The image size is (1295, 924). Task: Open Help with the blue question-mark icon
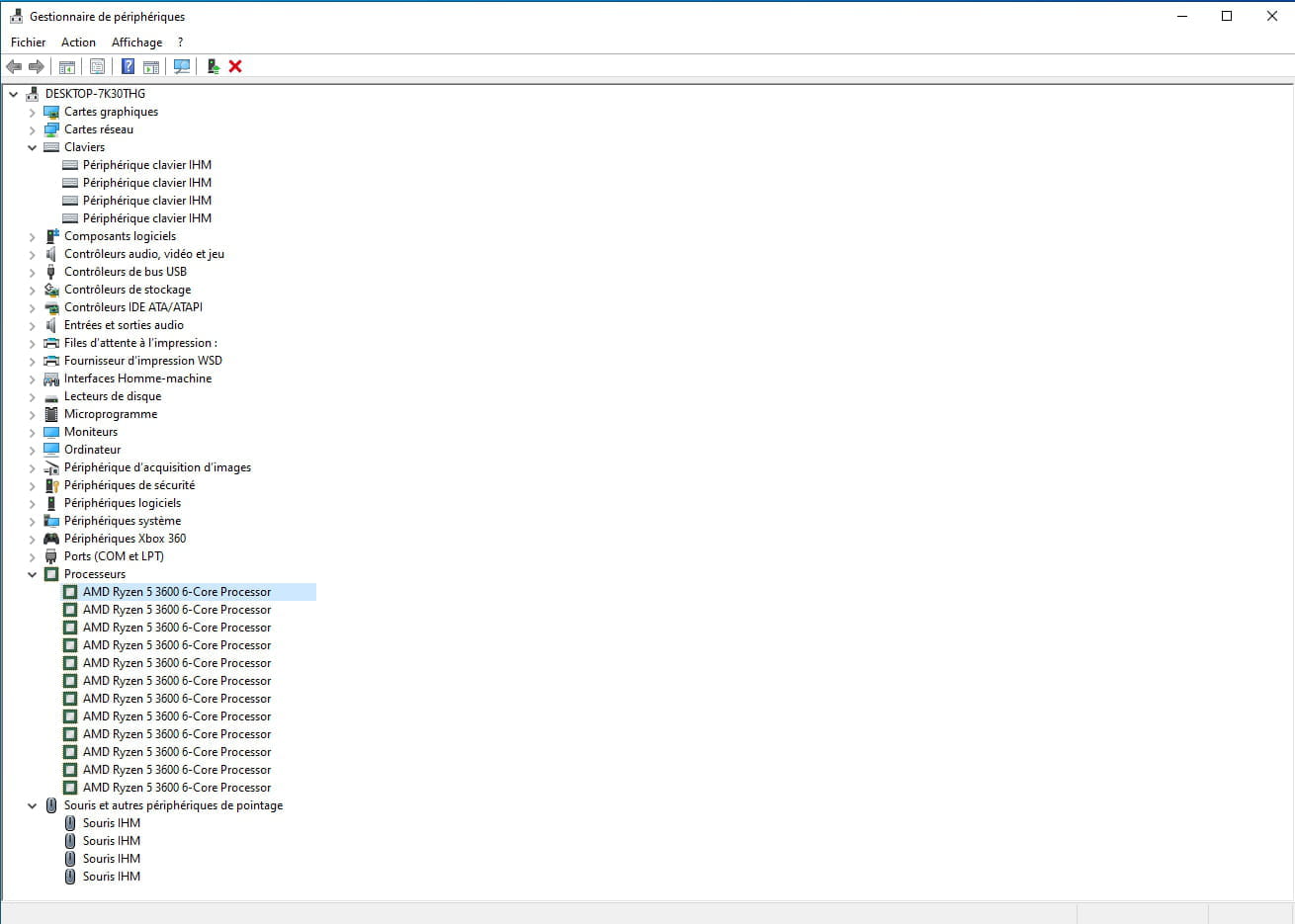point(128,66)
